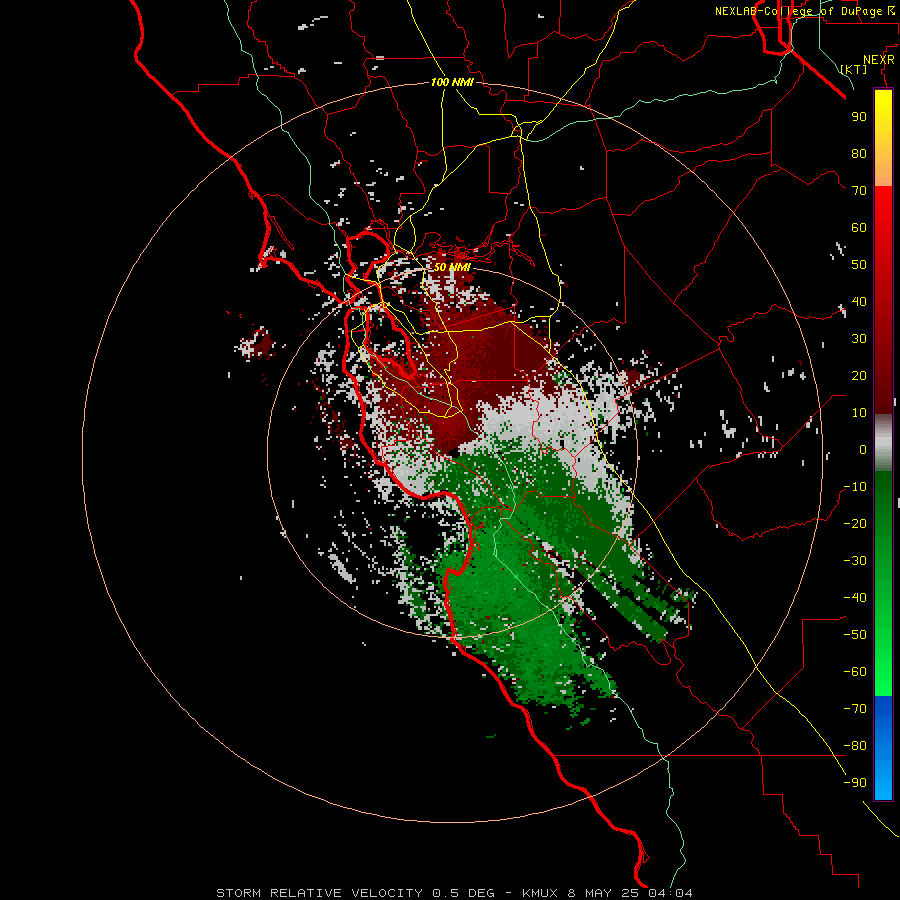The image size is (900, 900).
Task: Click the 0 value on velocity scale
Action: pyautogui.click(x=863, y=449)
